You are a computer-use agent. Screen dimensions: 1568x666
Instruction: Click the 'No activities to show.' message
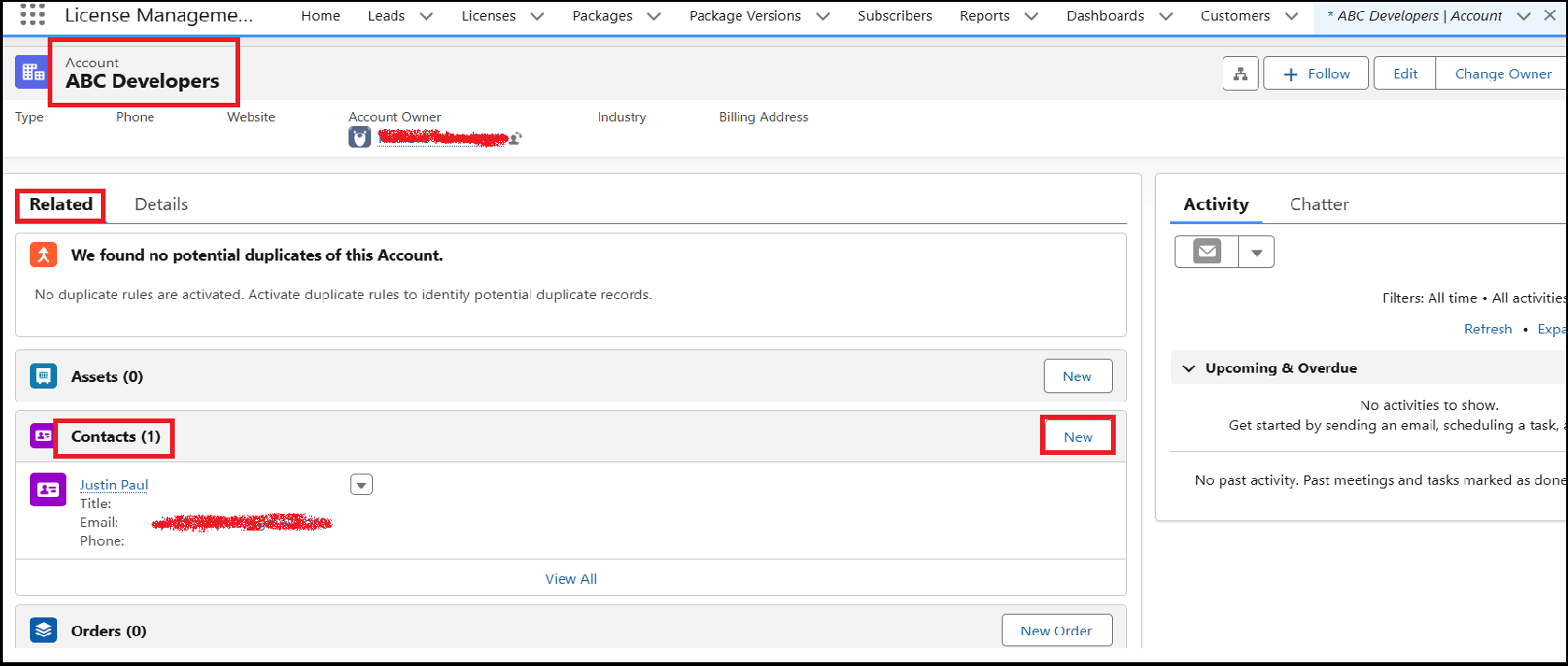pyautogui.click(x=1429, y=405)
